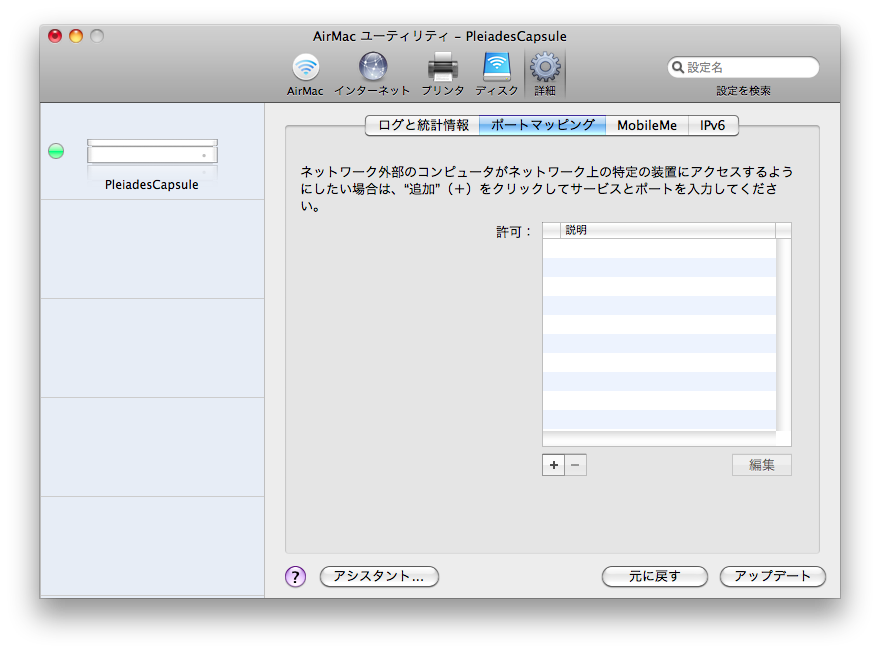
Task: Open the インターネット settings pane
Action: click(x=373, y=74)
